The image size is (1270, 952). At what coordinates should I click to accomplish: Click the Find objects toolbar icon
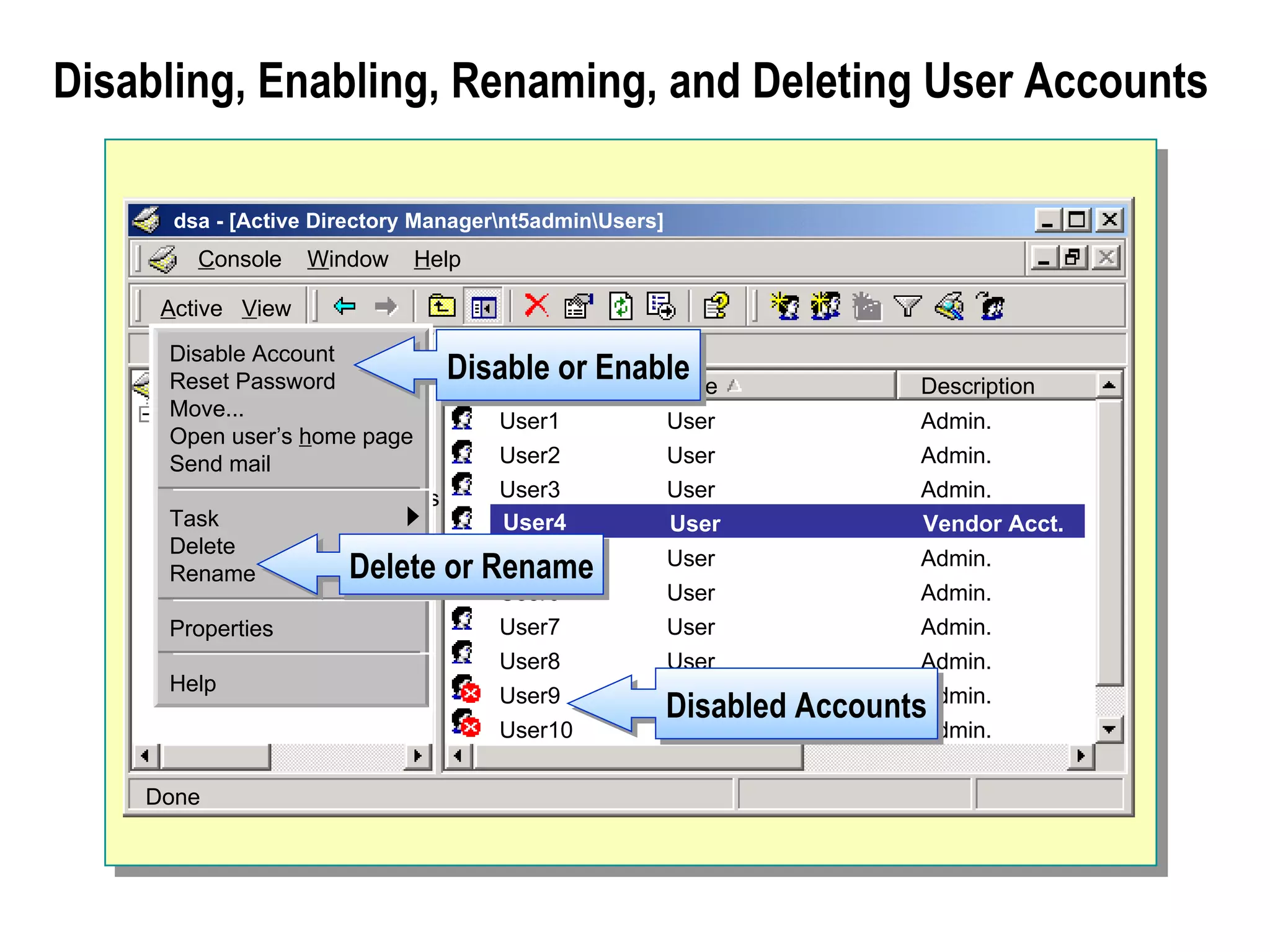[949, 306]
